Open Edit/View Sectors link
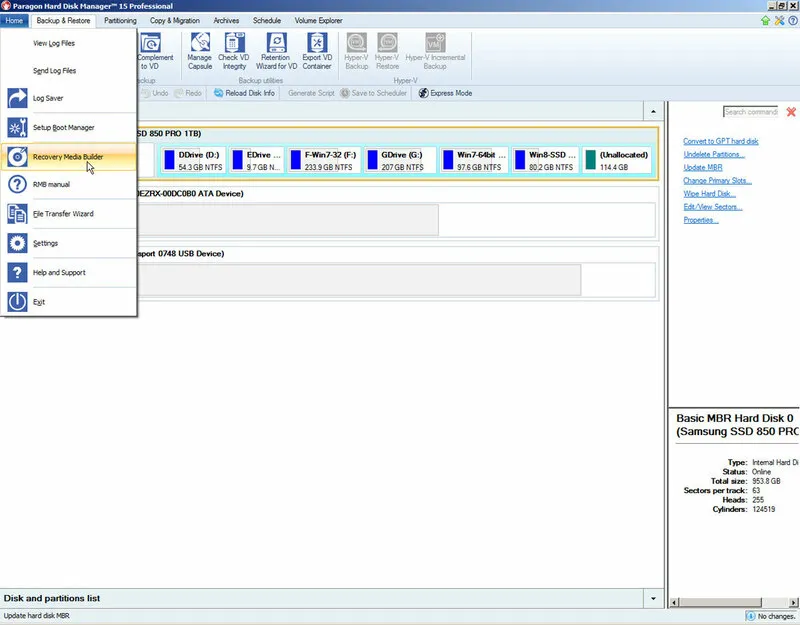800x625 pixels. [x=713, y=207]
